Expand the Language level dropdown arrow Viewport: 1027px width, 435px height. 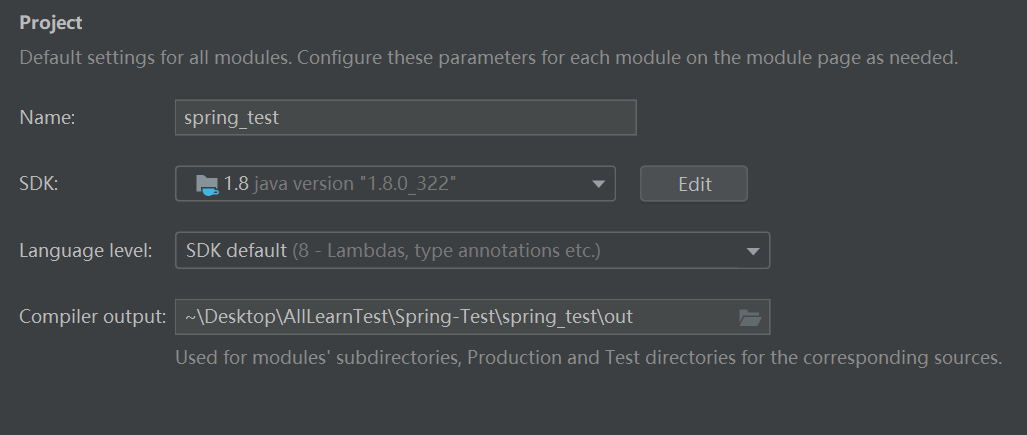753,251
